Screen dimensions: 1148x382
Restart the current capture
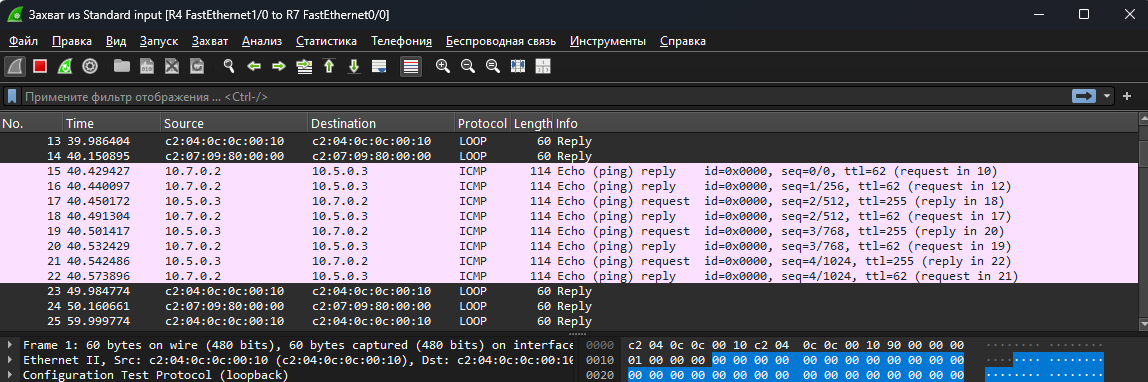point(64,67)
